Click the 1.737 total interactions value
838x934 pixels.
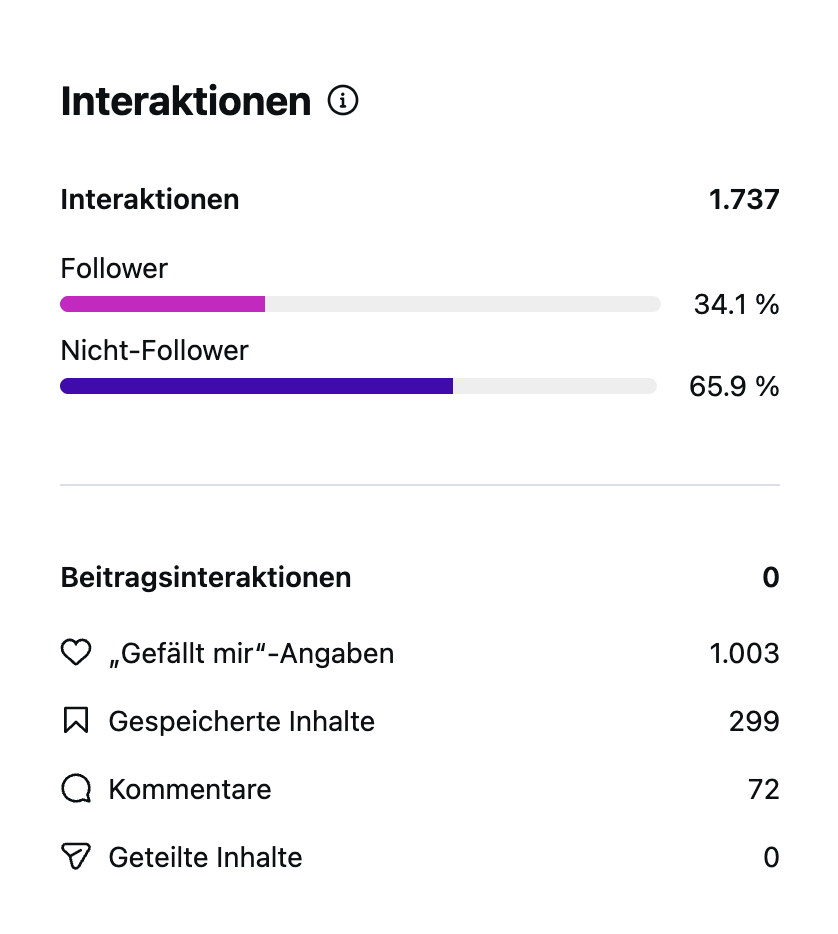[x=744, y=199]
